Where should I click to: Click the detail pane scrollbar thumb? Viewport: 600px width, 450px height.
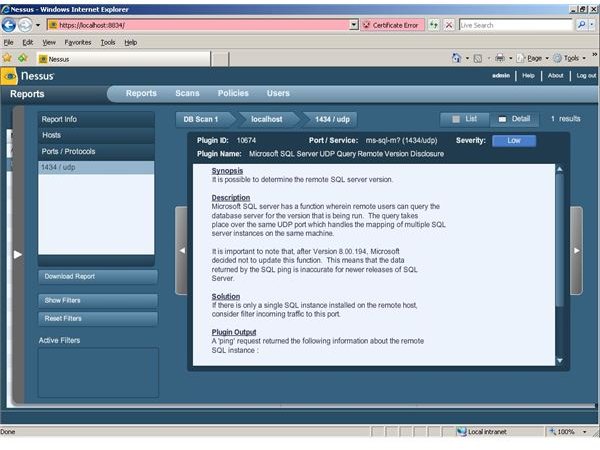click(x=559, y=240)
